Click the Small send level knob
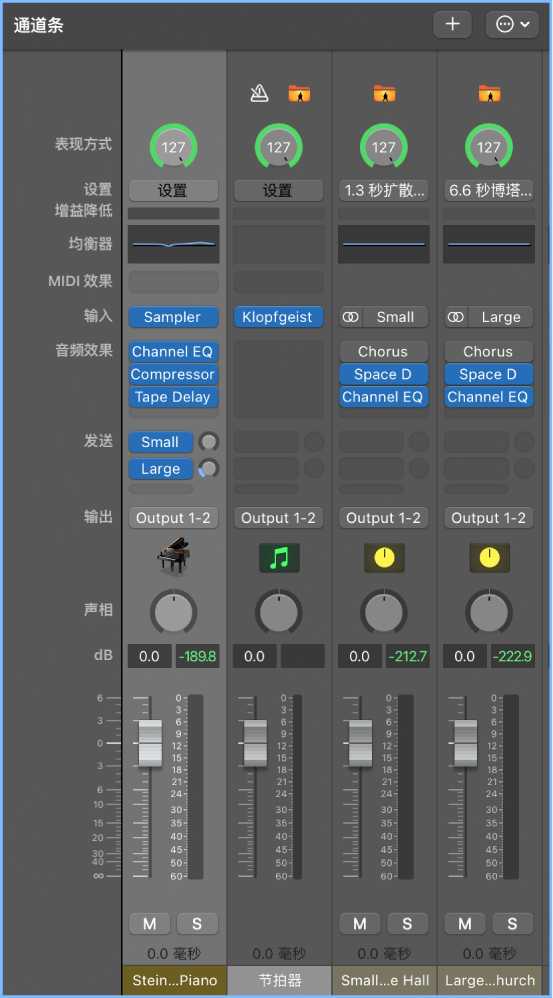The width and height of the screenshot is (553, 998). (209, 442)
